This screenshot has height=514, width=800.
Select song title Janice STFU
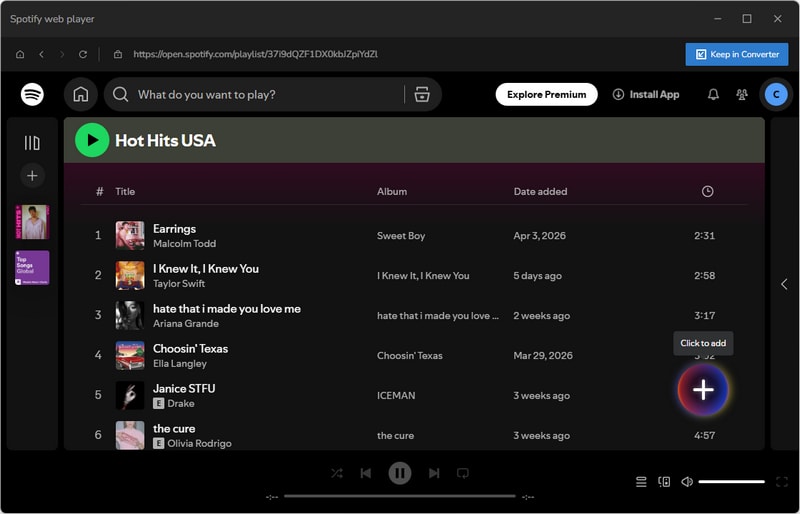[x=184, y=388]
